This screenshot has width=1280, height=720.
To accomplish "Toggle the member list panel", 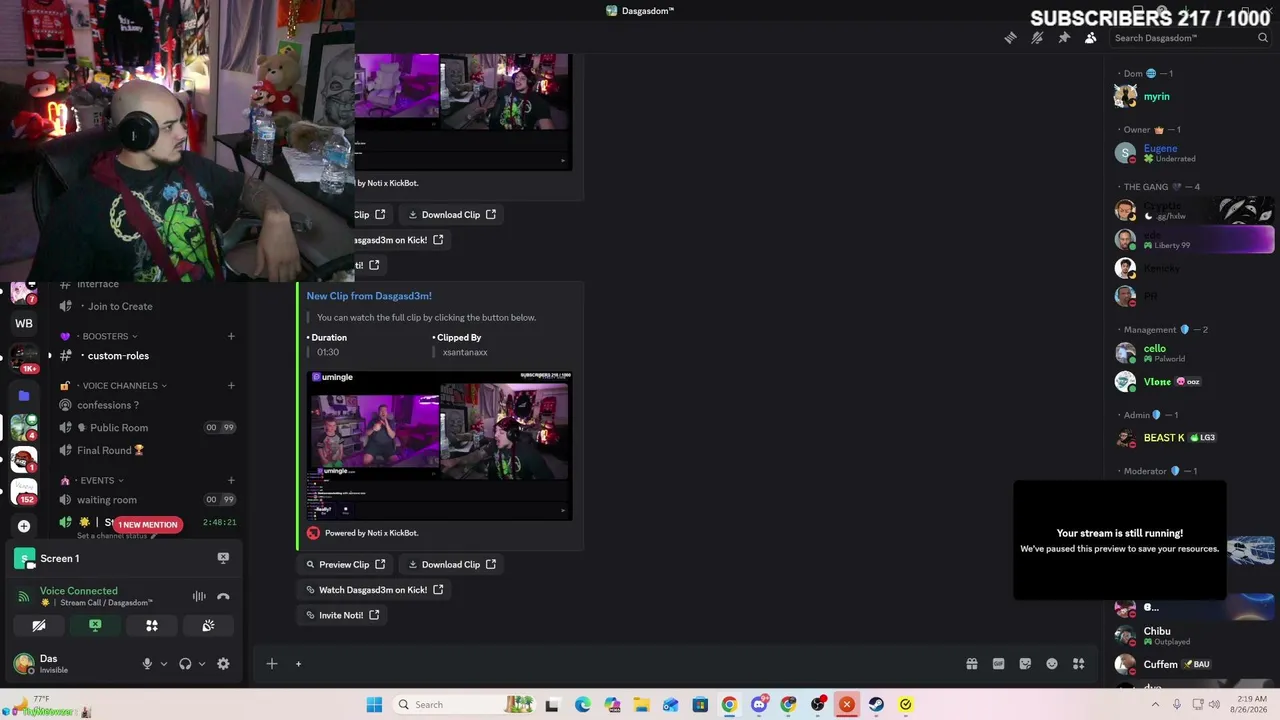I will click(1090, 38).
